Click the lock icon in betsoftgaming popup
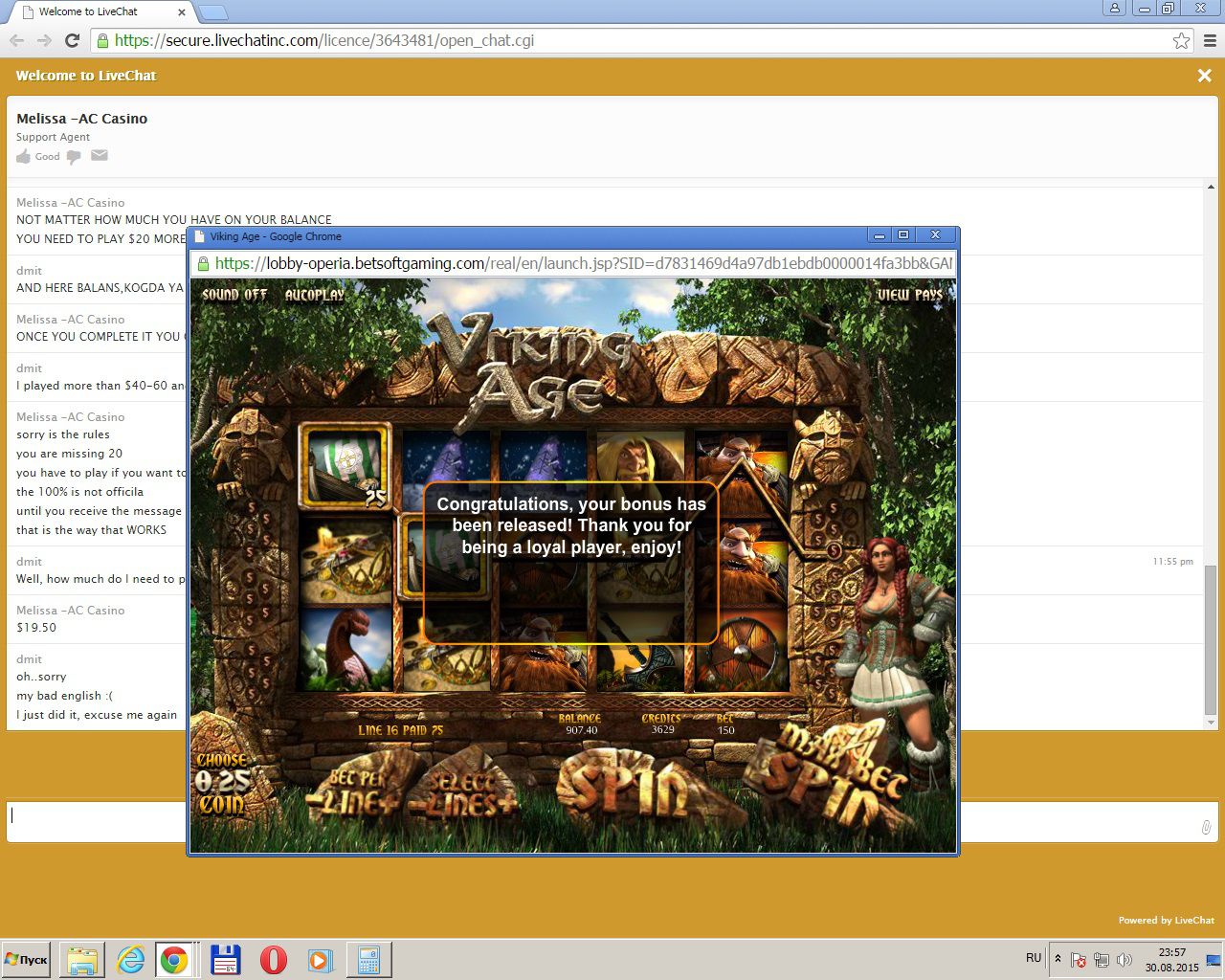 [203, 263]
